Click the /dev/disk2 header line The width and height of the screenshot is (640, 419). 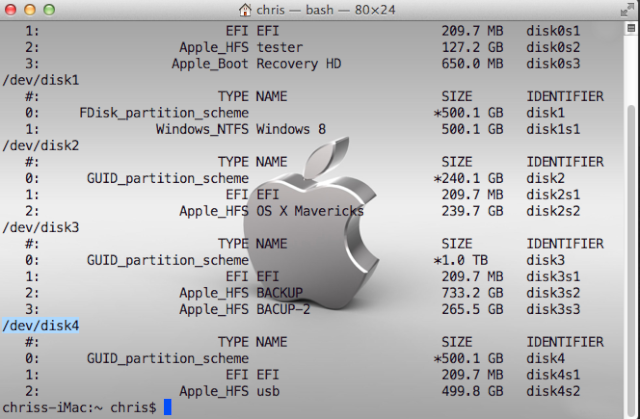(x=40, y=145)
